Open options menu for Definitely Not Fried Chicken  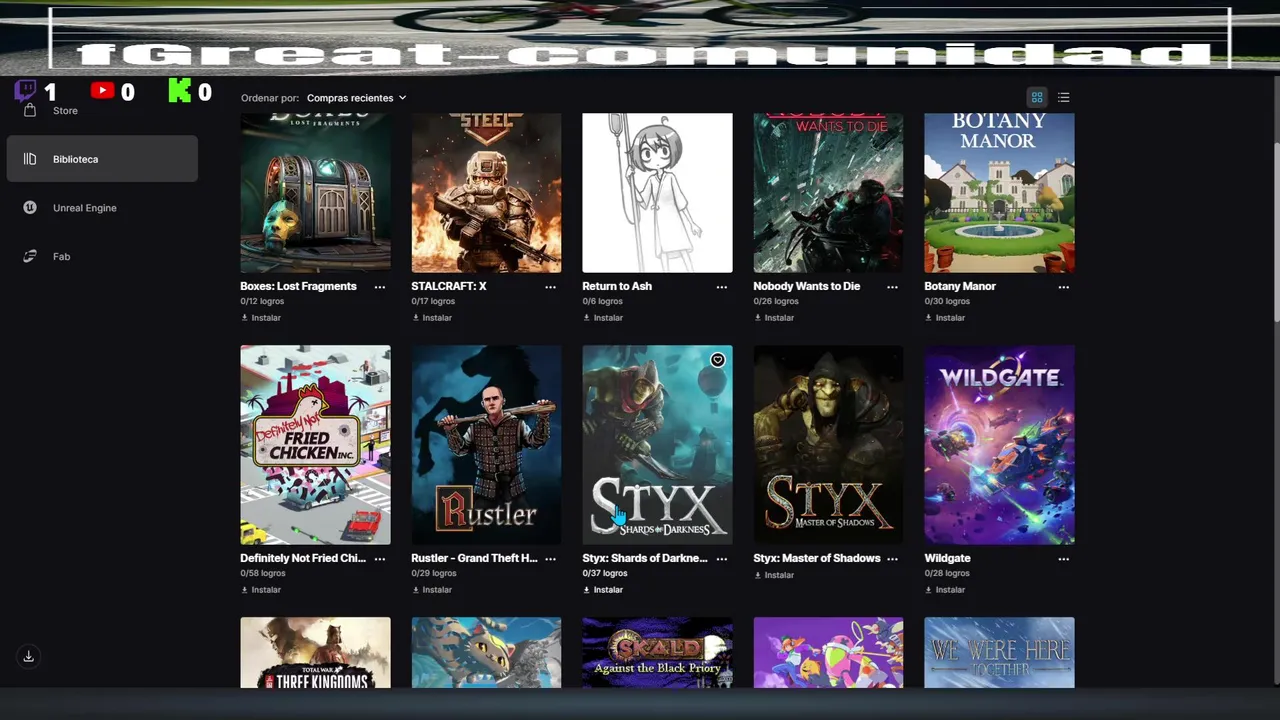380,559
